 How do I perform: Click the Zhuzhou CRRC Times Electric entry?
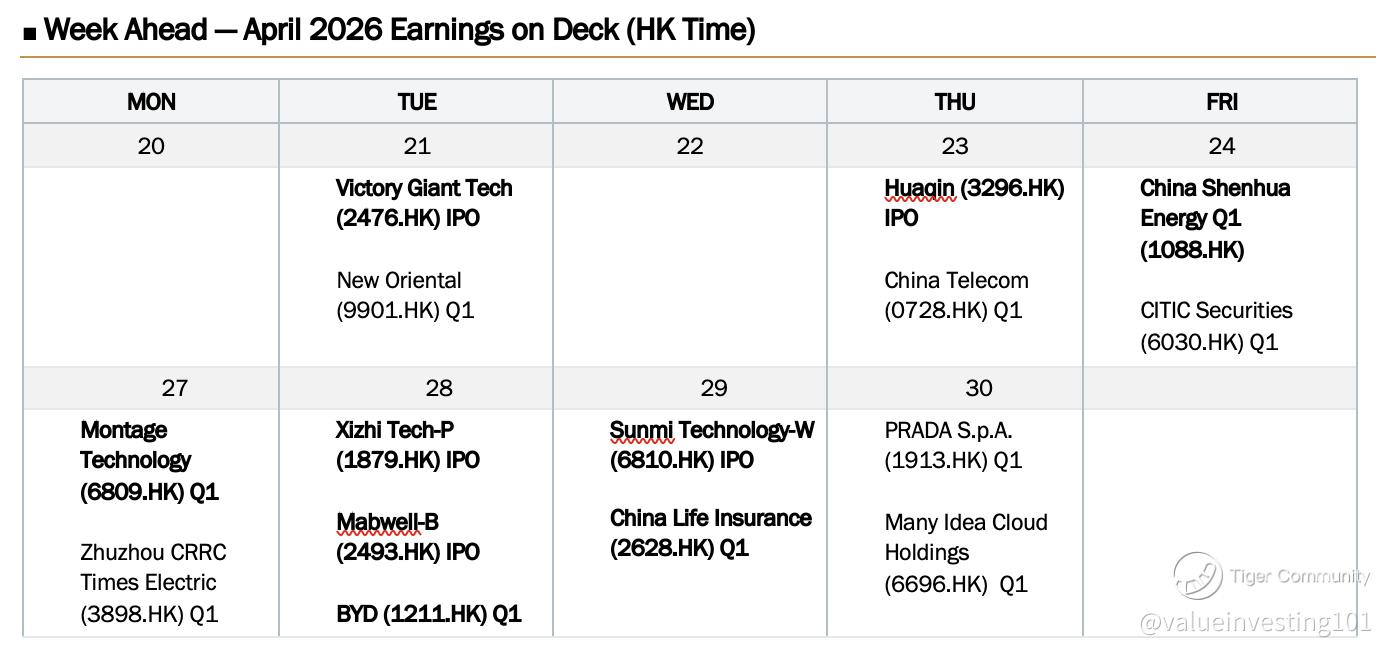(153, 582)
